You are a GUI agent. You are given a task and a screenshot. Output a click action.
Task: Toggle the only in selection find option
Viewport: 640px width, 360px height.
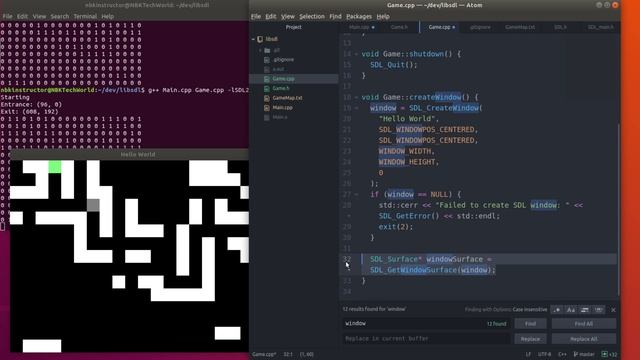coord(584,310)
